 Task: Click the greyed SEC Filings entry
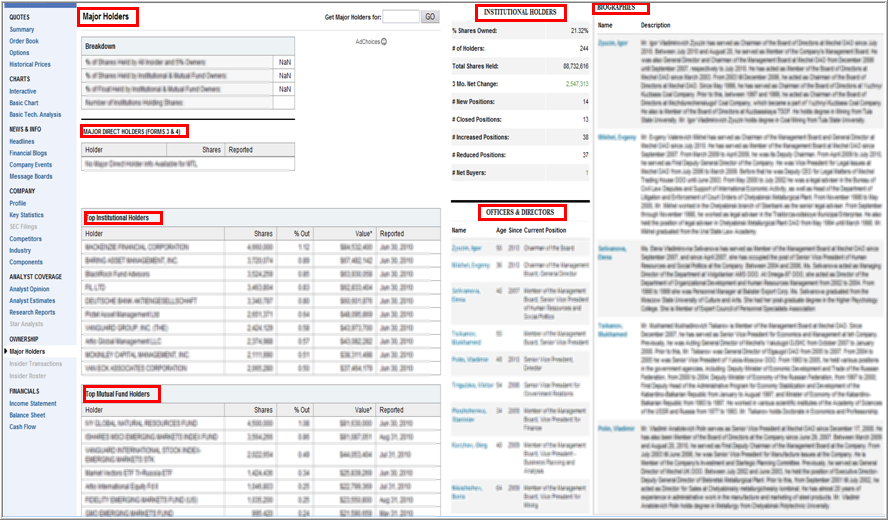[23, 227]
